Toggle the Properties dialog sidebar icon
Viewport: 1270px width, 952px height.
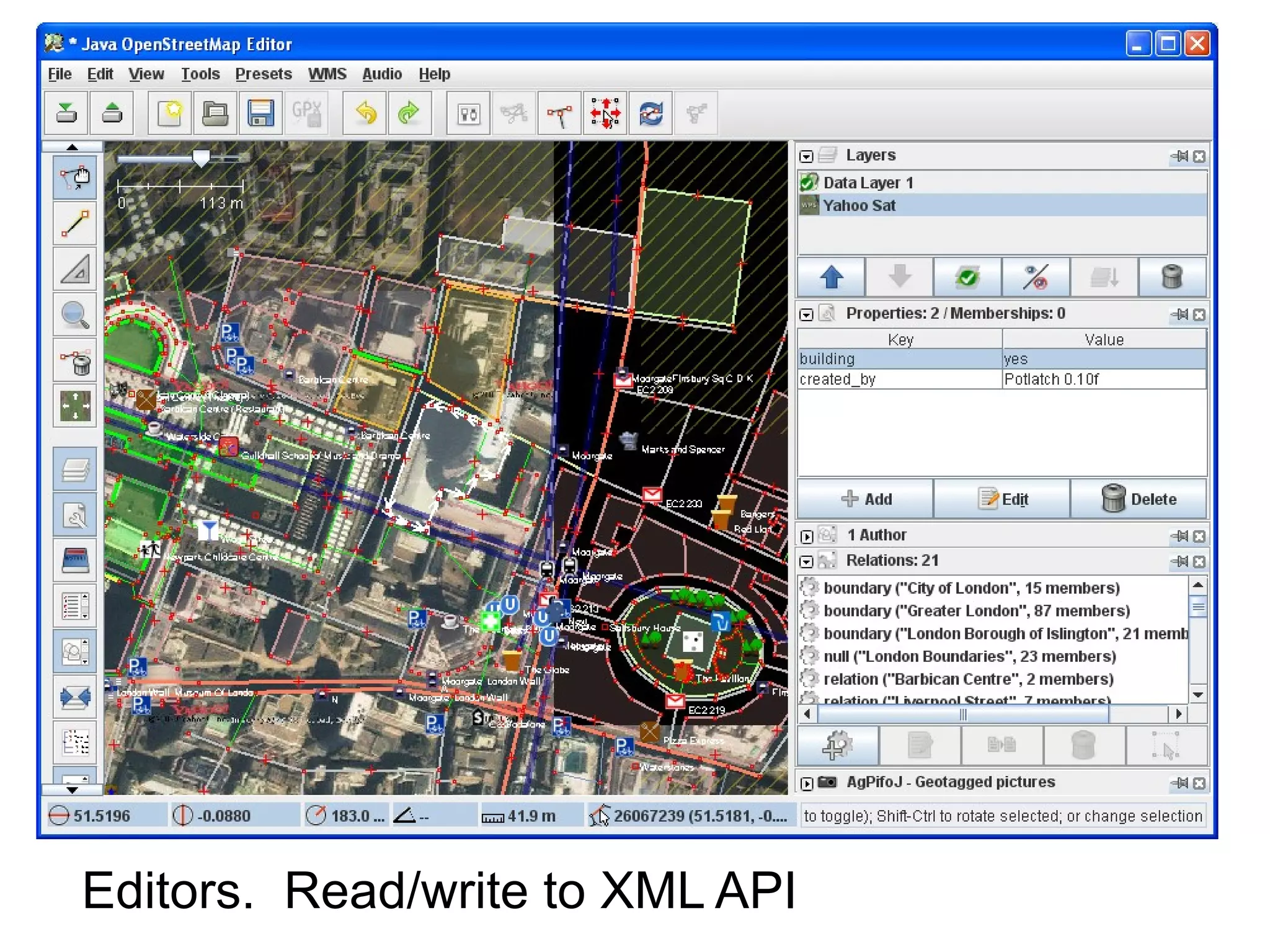pyautogui.click(x=75, y=515)
